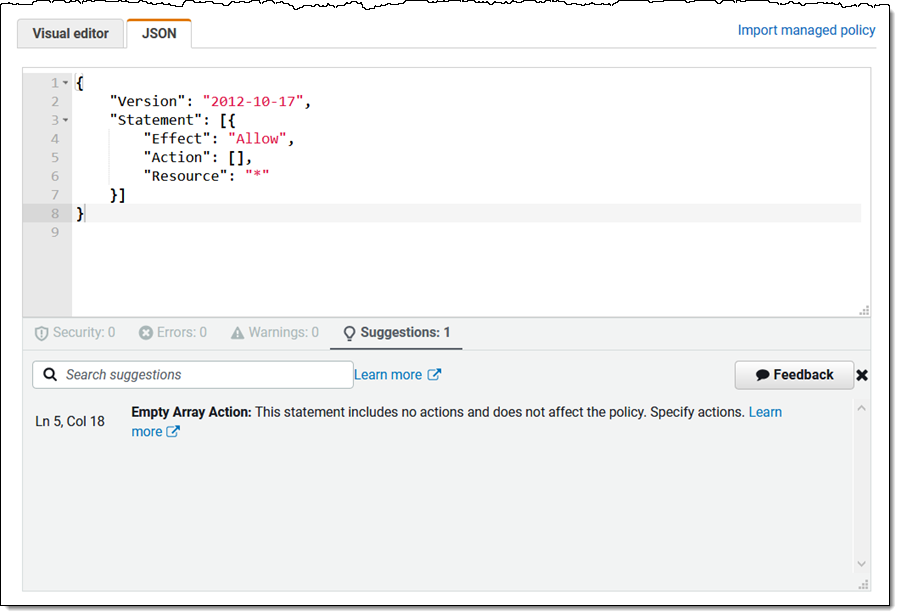The image size is (900, 616).
Task: Click the Security shield icon
Action: [x=41, y=333]
